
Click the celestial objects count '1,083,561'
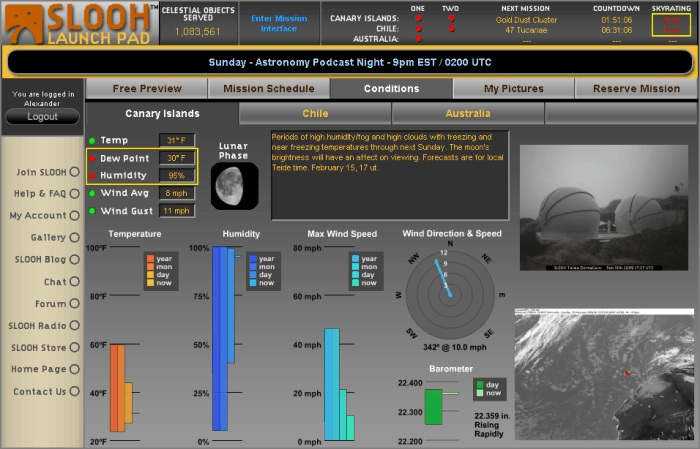197,32
